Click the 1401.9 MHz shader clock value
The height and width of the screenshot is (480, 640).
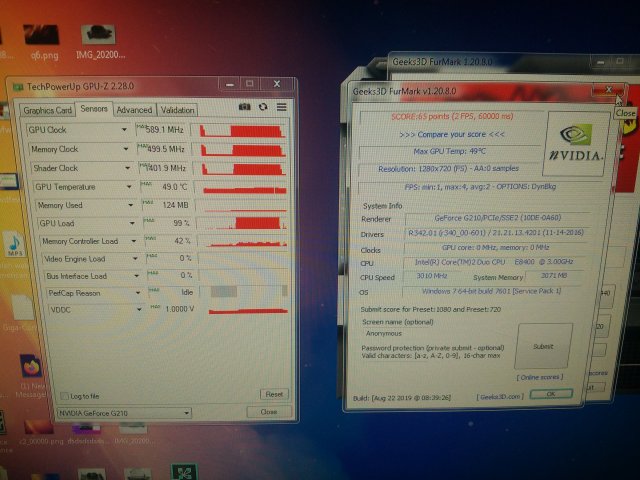[x=164, y=168]
